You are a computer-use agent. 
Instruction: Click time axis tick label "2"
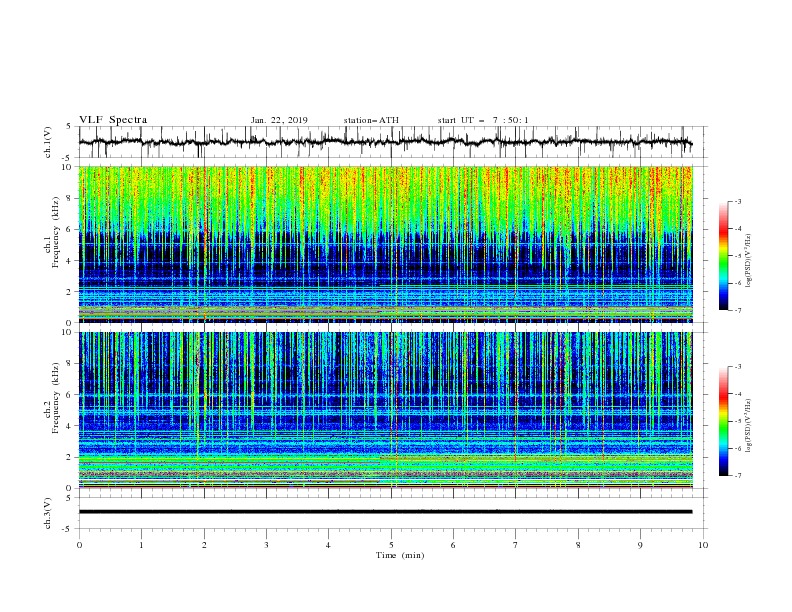pos(204,545)
